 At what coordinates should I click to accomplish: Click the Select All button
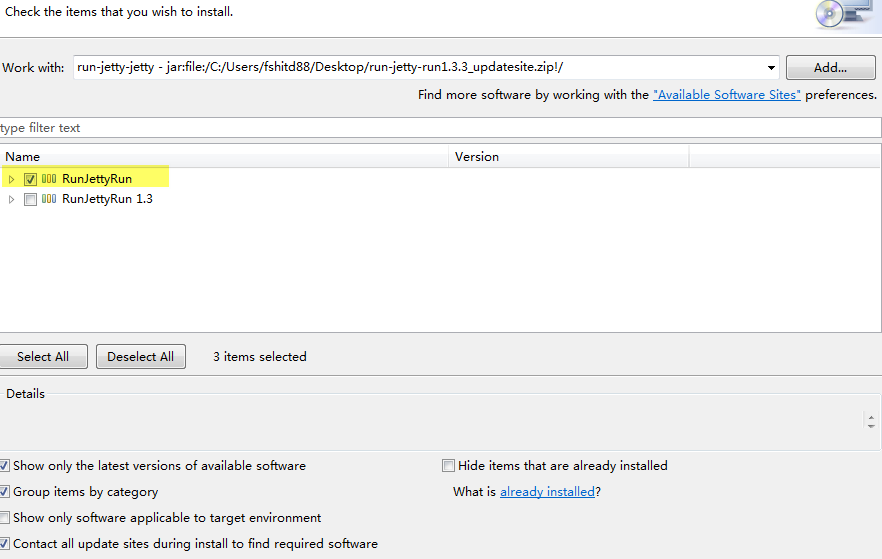(43, 357)
